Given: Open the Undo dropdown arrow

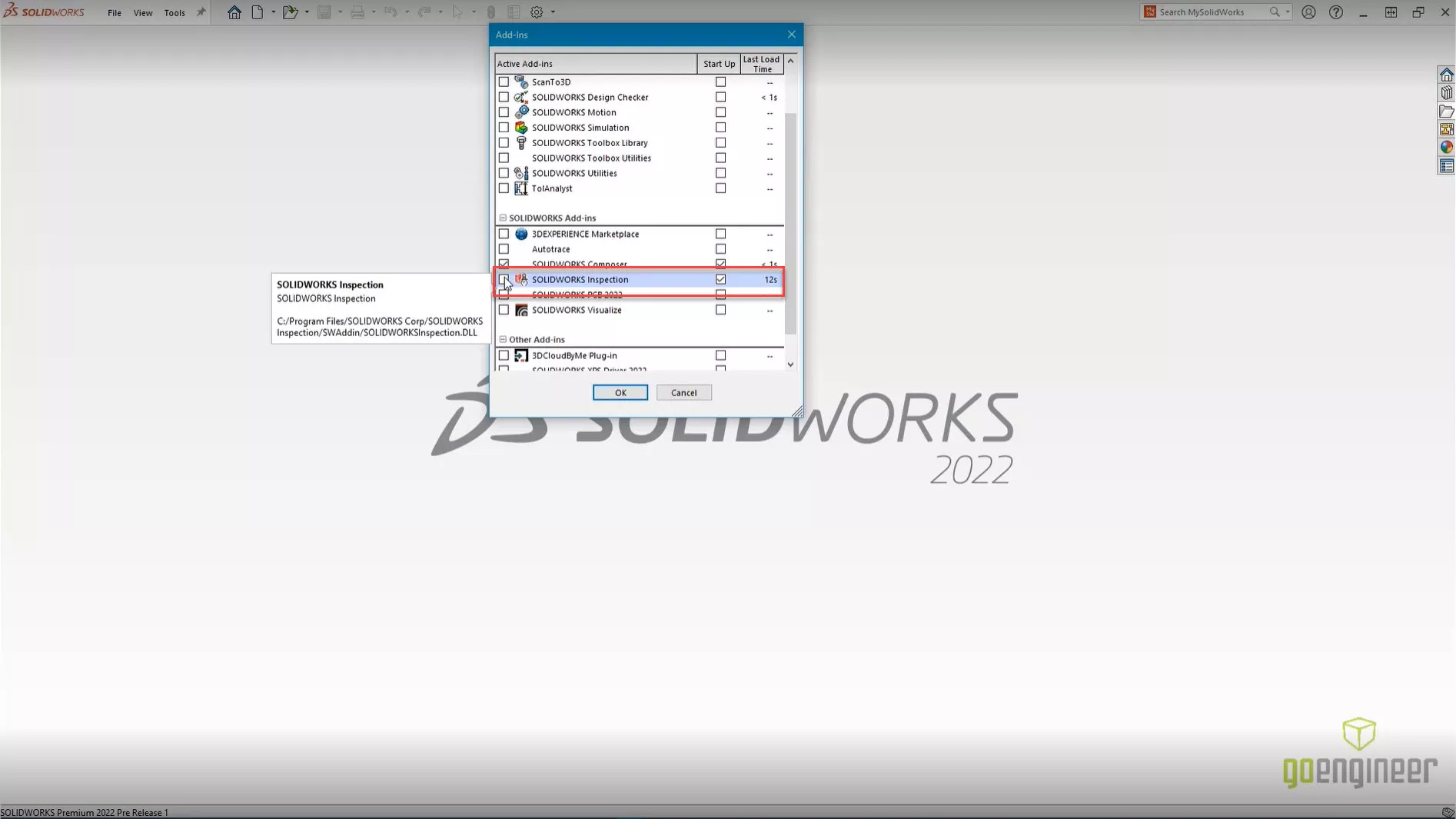Looking at the screenshot, I should coord(407,12).
